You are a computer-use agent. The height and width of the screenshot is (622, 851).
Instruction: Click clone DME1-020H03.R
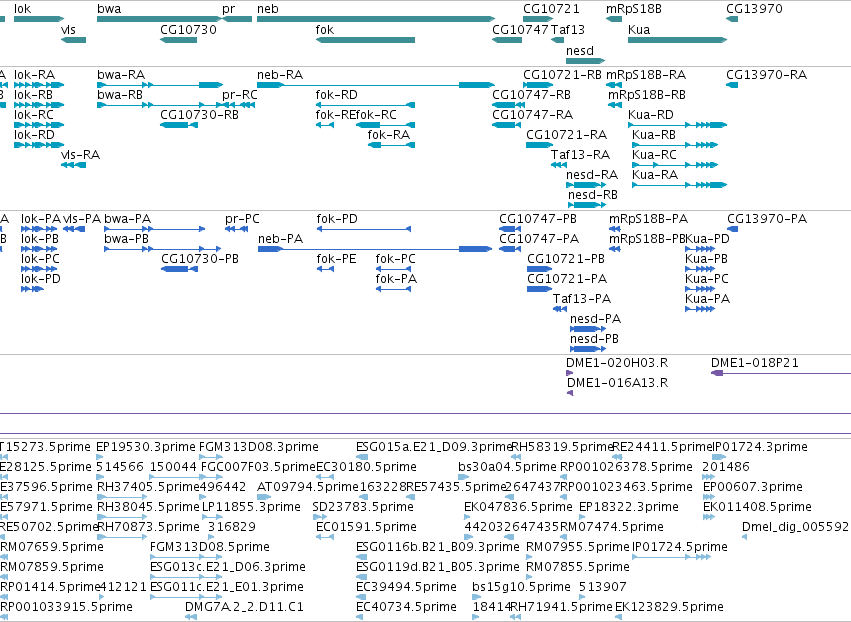[x=617, y=363]
